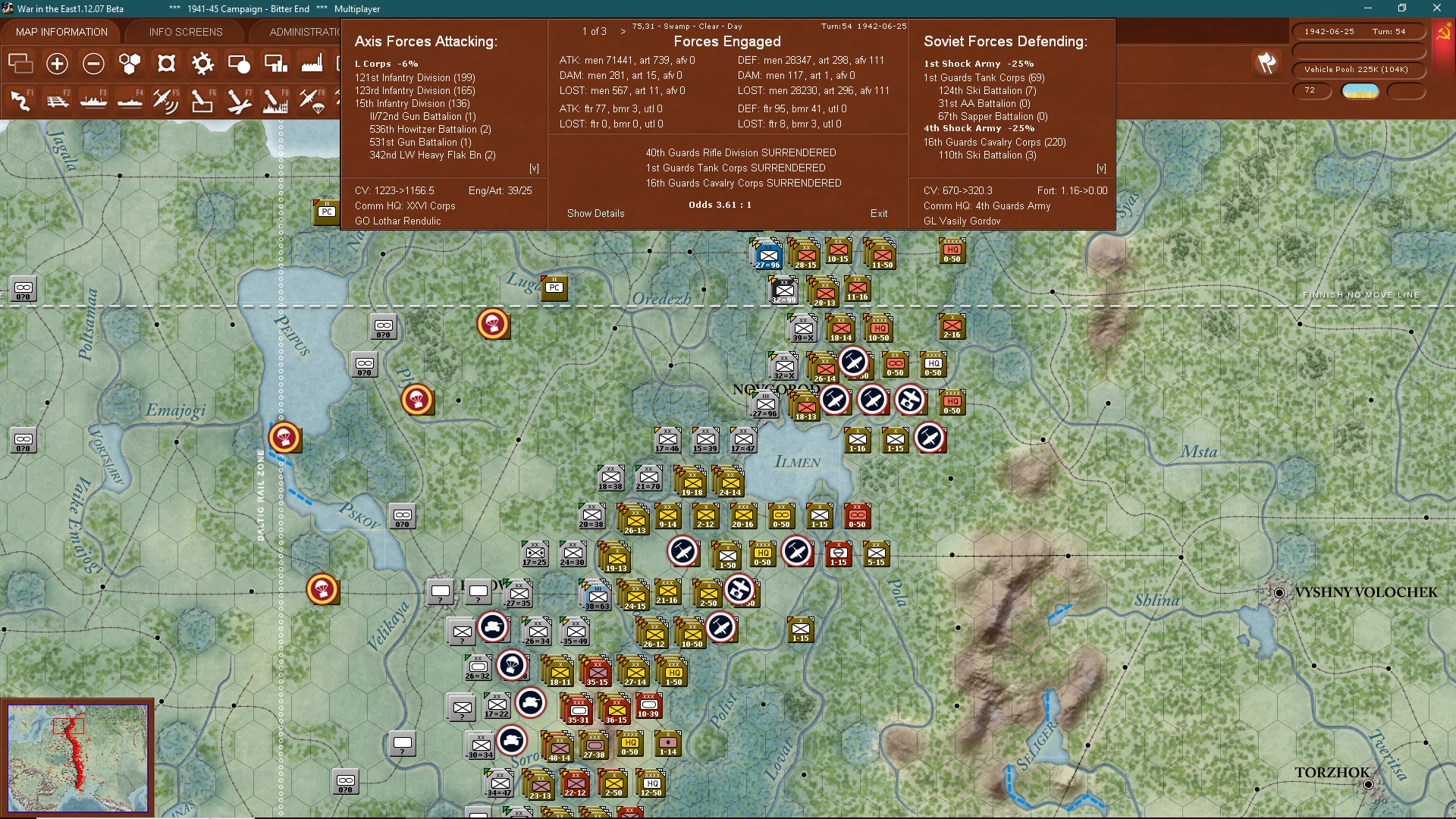Select the F3 naval transport mode
This screenshot has width=1456, height=819.
93,100
